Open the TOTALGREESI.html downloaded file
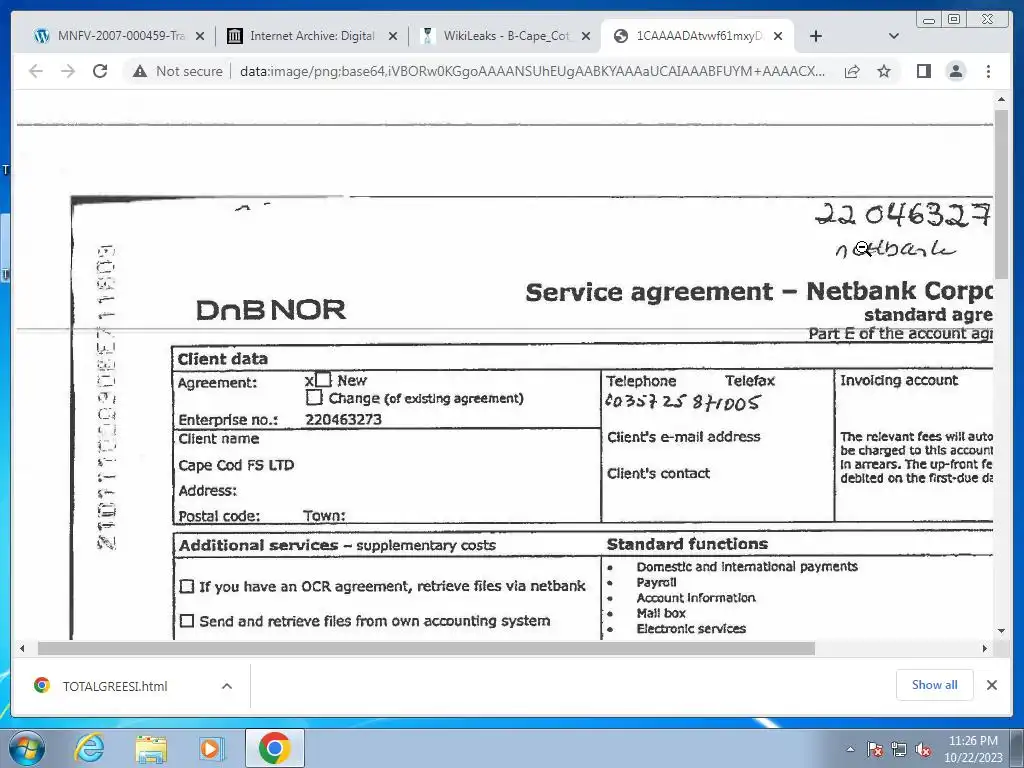Screen dimensions: 1024x768 tap(115, 686)
